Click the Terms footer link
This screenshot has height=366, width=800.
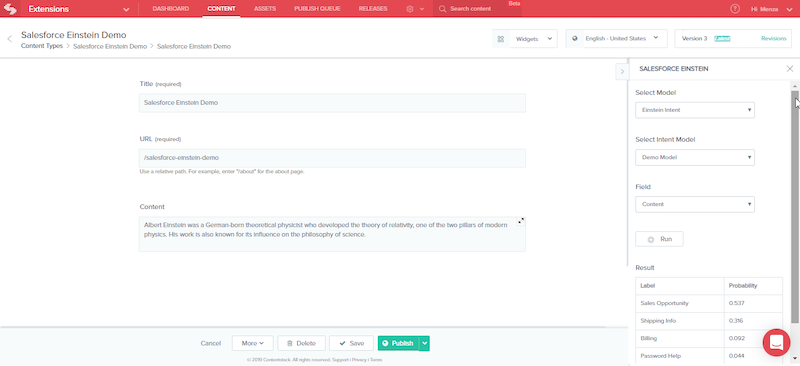pyautogui.click(x=376, y=359)
